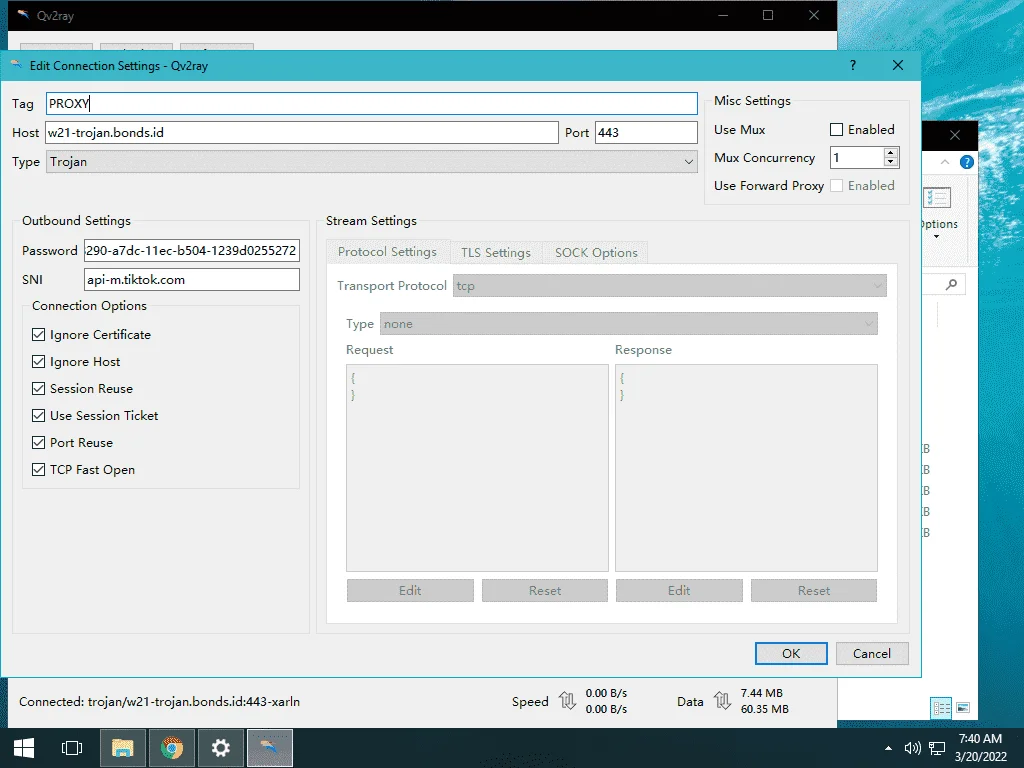Show hidden tray icons chevron

888,748
